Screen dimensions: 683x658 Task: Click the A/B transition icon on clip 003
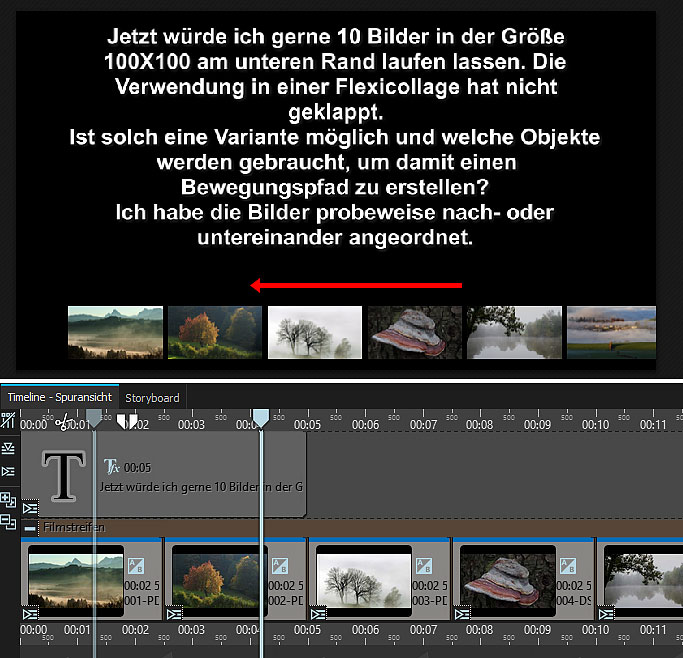[x=426, y=566]
